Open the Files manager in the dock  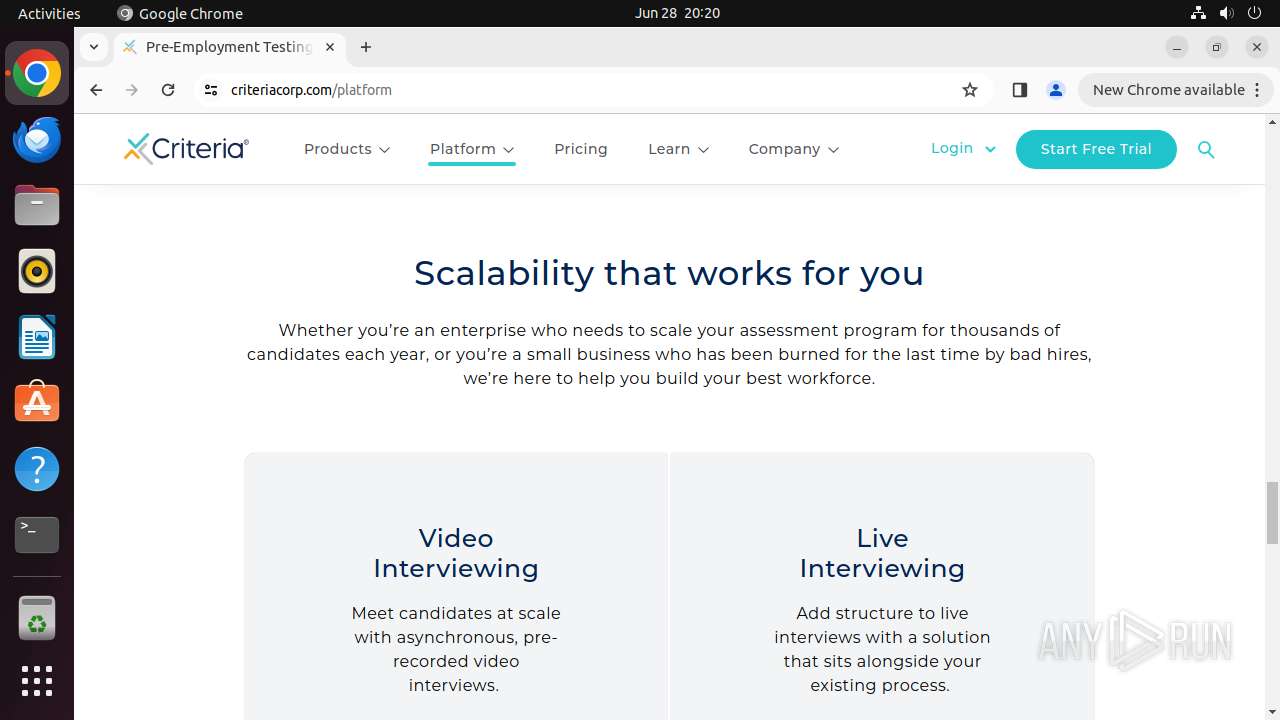coord(37,206)
